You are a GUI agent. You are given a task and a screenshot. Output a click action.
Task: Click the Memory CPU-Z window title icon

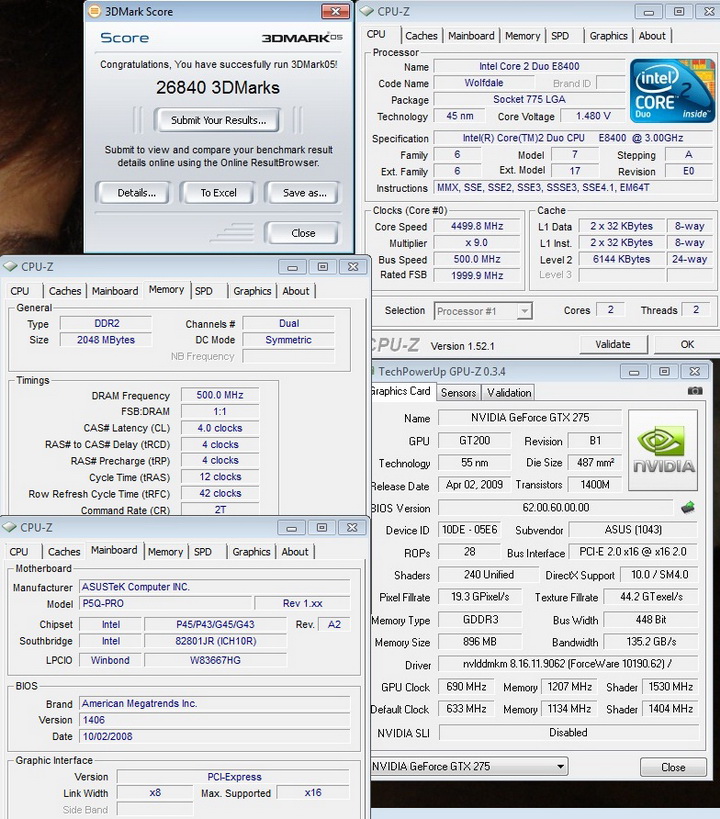tap(10, 266)
